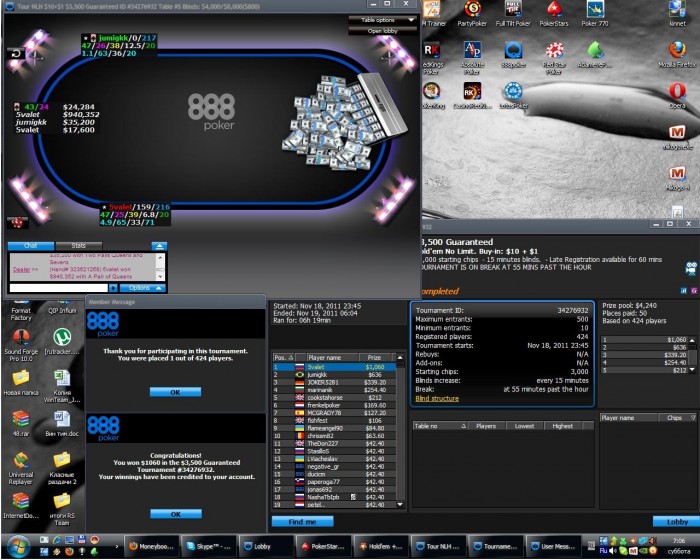Image resolution: width=700 pixels, height=560 pixels.
Task: Switch to the Lobby taskbar button
Action: (266, 546)
